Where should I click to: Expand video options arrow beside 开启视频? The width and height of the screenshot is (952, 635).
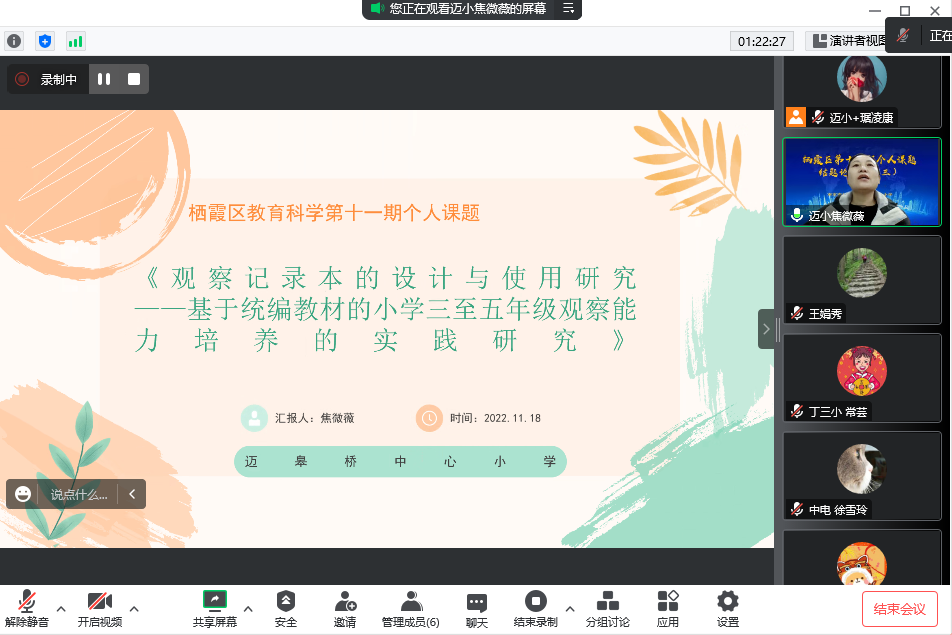pyautogui.click(x=134, y=608)
